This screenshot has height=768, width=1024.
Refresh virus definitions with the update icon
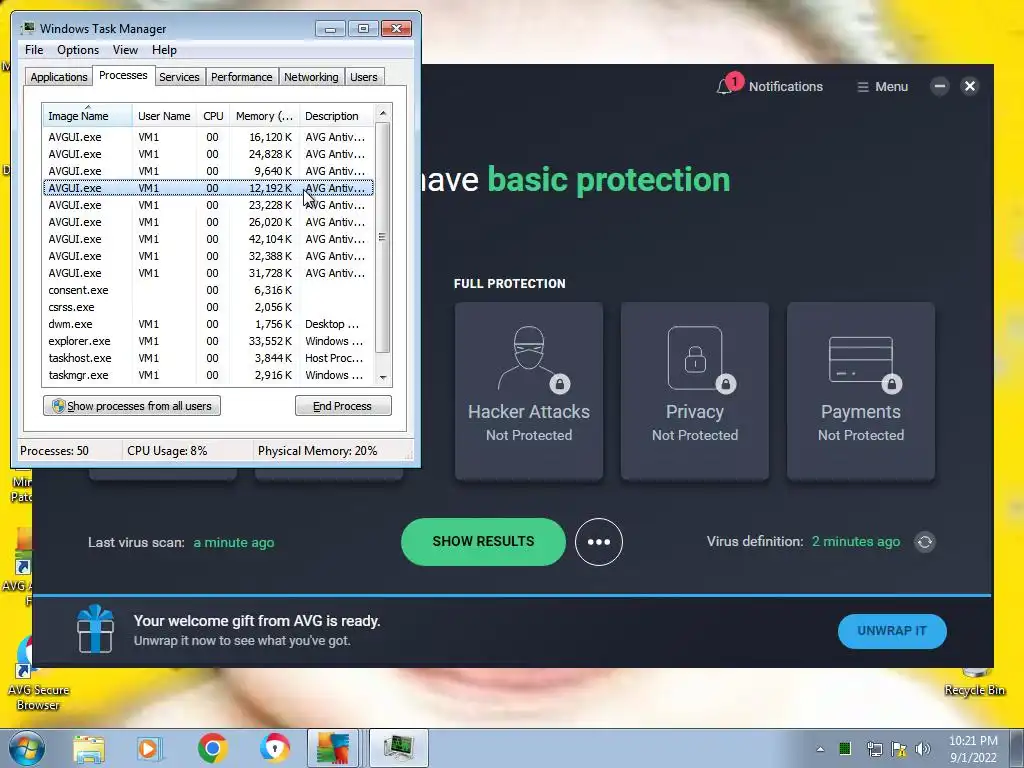point(925,542)
